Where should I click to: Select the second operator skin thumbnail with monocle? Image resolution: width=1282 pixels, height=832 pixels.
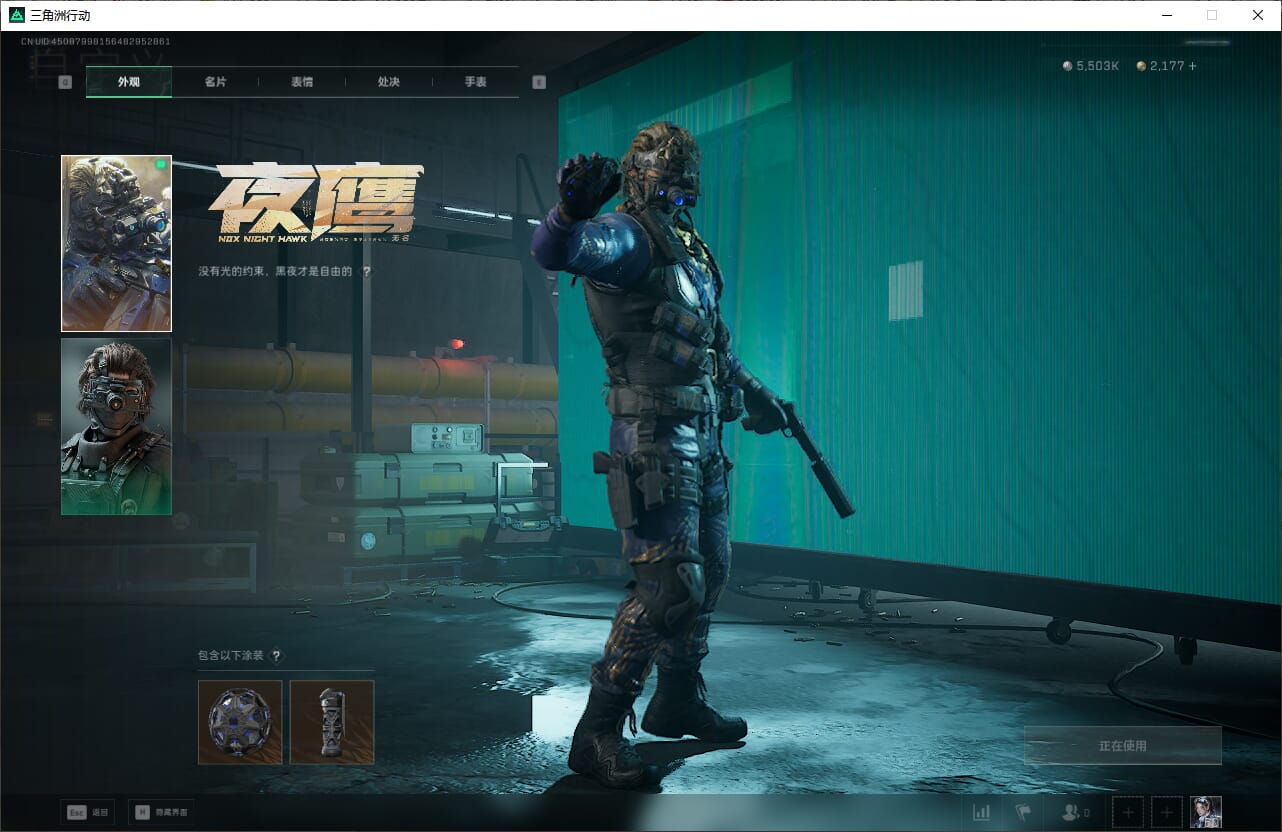point(116,426)
